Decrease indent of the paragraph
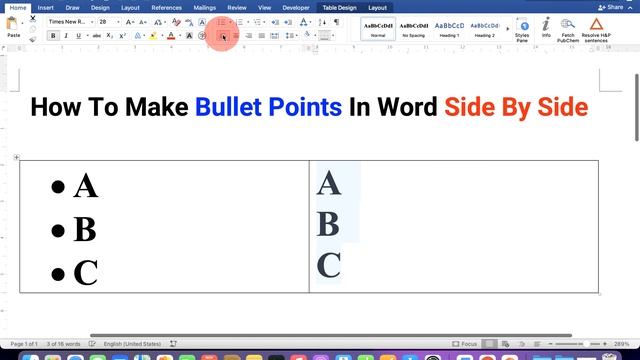The image size is (640, 360). point(275,22)
